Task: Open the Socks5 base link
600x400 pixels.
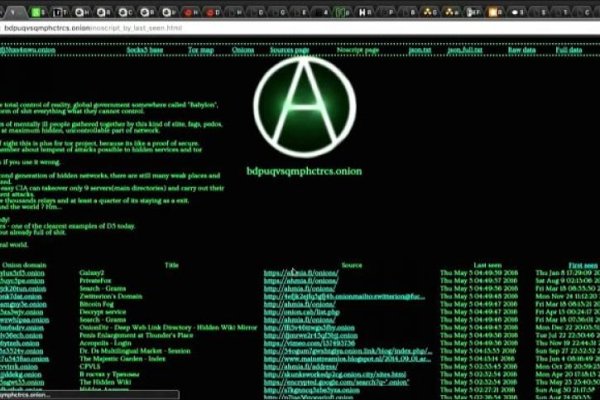Action: pos(145,50)
